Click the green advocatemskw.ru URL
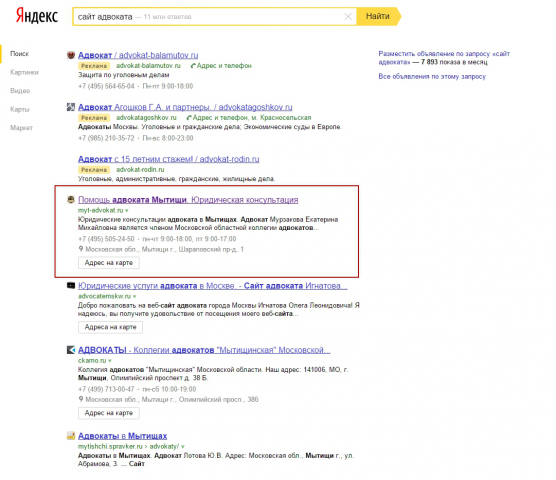The width and height of the screenshot is (556, 480). click(x=104, y=296)
